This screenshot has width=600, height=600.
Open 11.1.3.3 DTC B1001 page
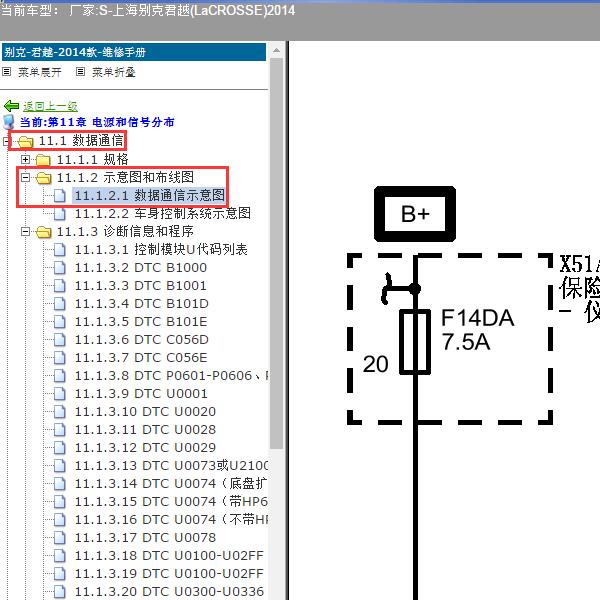point(141,285)
